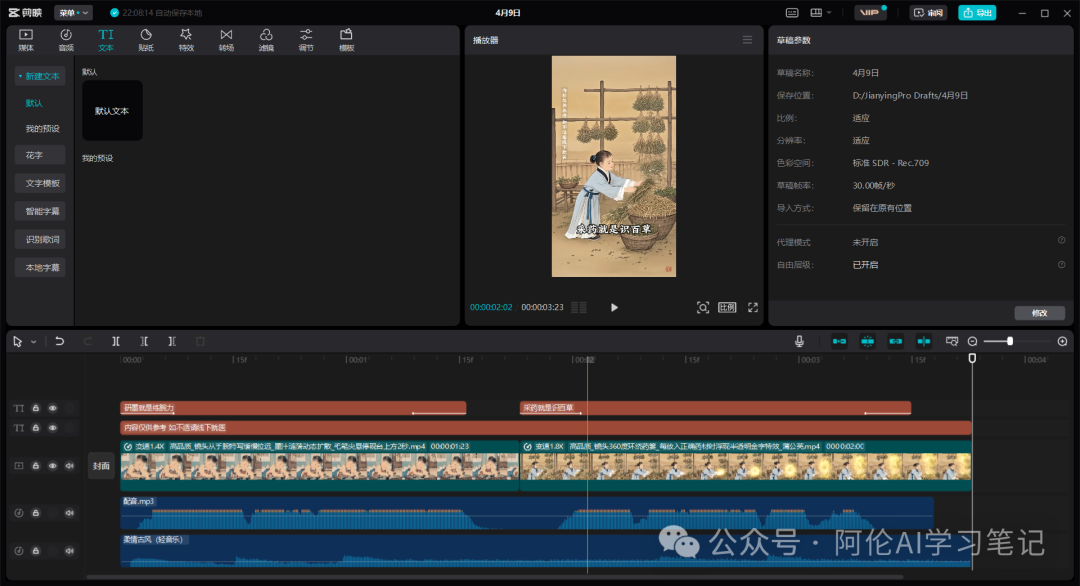Image resolution: width=1080 pixels, height=586 pixels.
Task: Click the layout icon in the title bar
Action: point(816,12)
